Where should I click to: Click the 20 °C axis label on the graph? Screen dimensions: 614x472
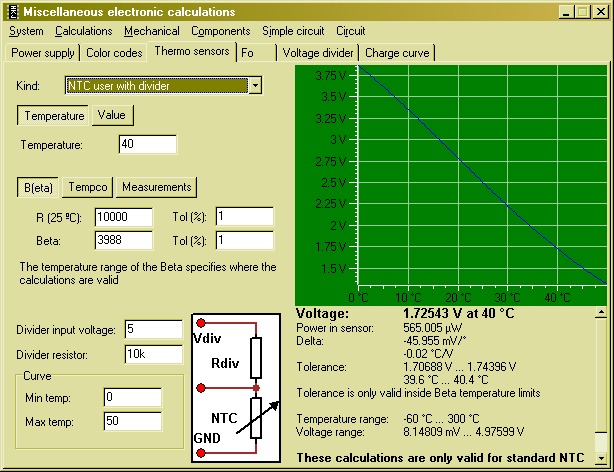click(x=458, y=298)
